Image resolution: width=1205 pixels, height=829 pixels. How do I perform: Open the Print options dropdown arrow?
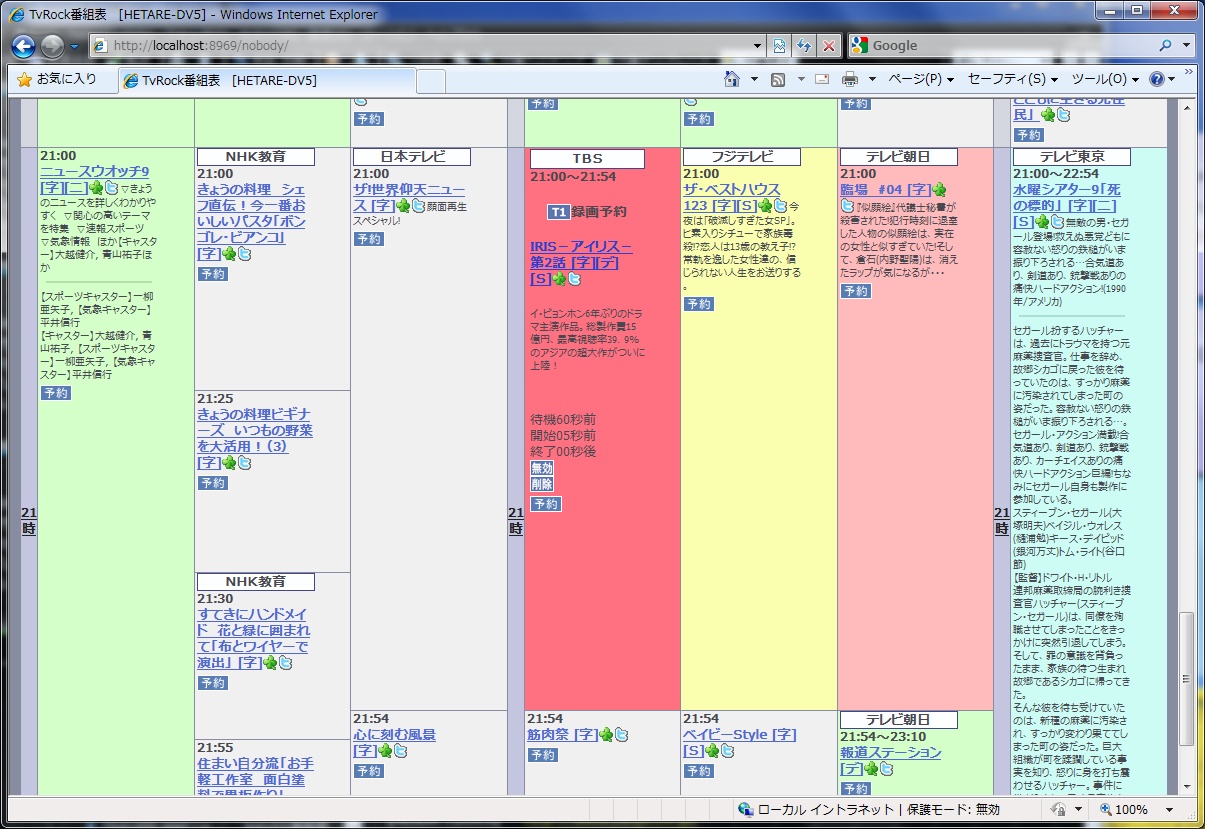pos(872,79)
